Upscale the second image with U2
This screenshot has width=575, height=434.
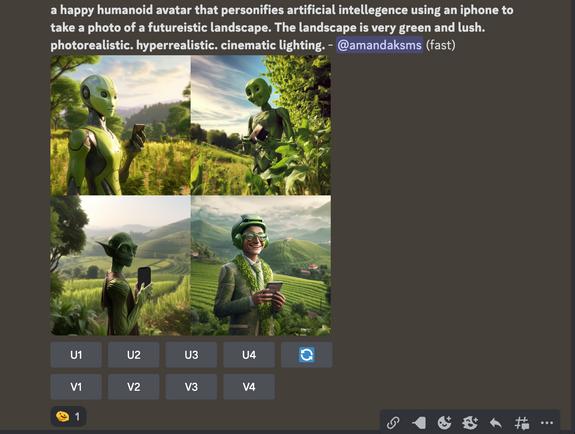coord(133,355)
